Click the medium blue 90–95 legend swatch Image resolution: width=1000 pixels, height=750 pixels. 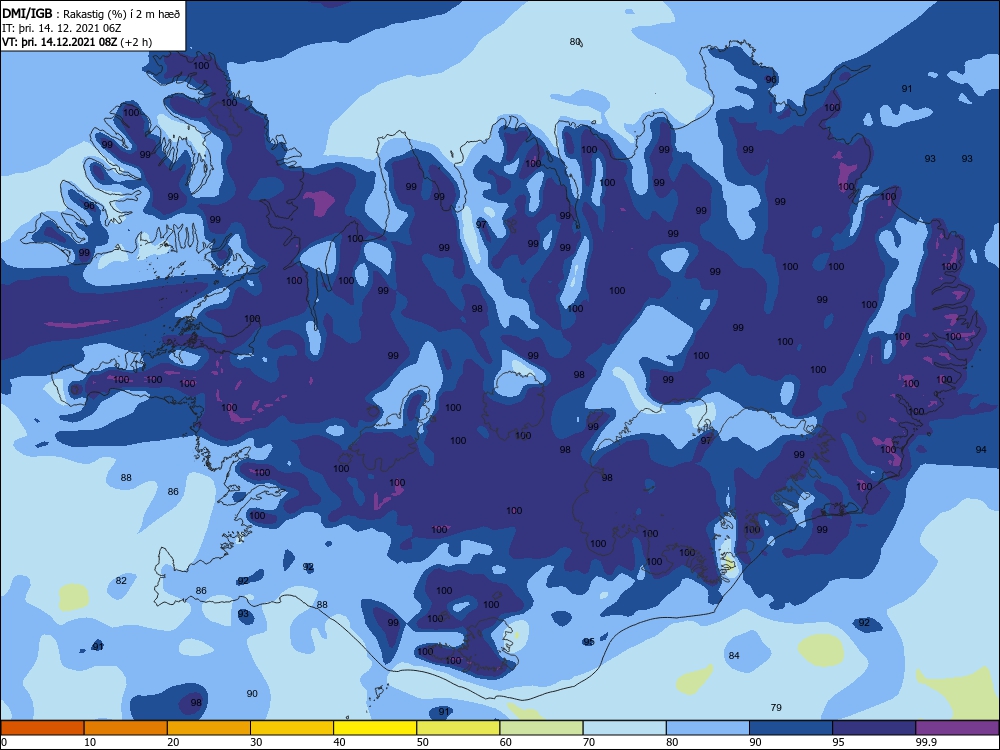[791, 728]
